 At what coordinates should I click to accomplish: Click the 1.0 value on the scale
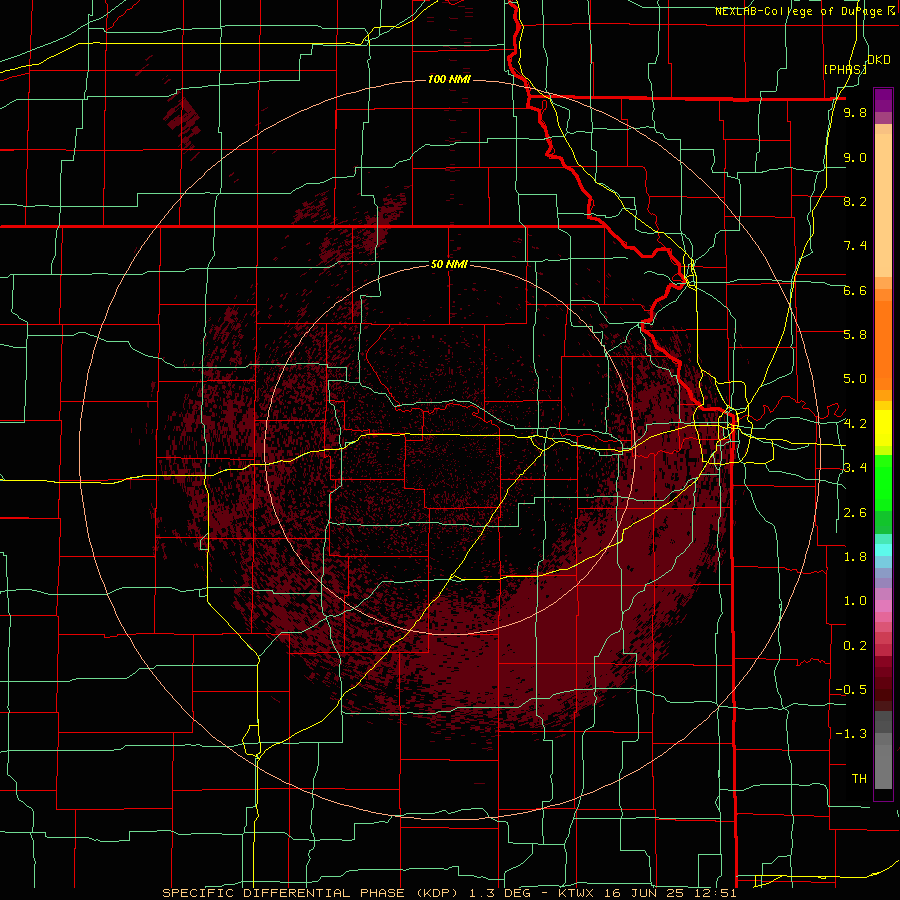tap(855, 601)
